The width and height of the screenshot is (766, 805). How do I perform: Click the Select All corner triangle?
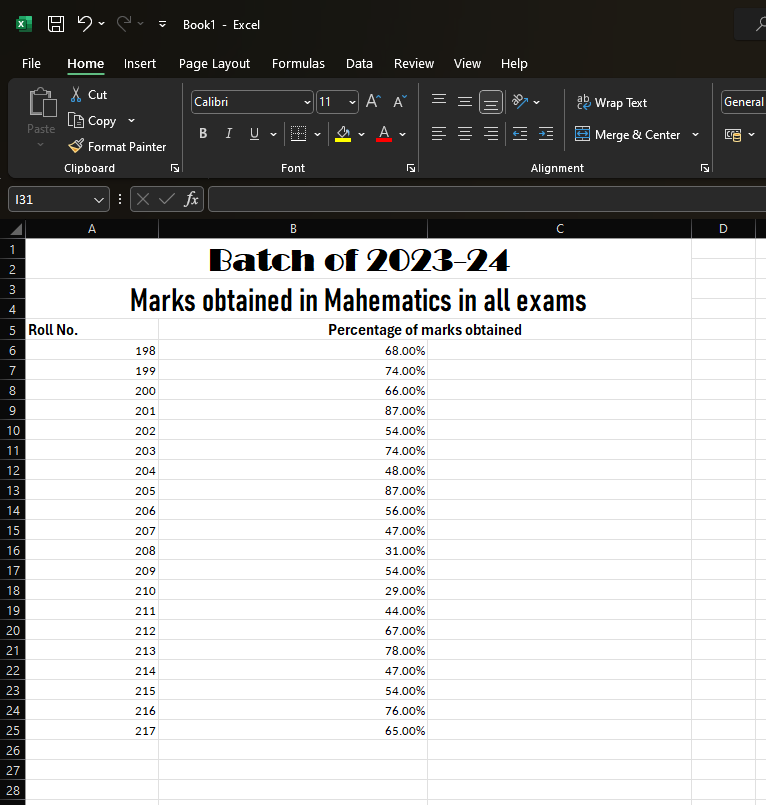click(x=14, y=229)
